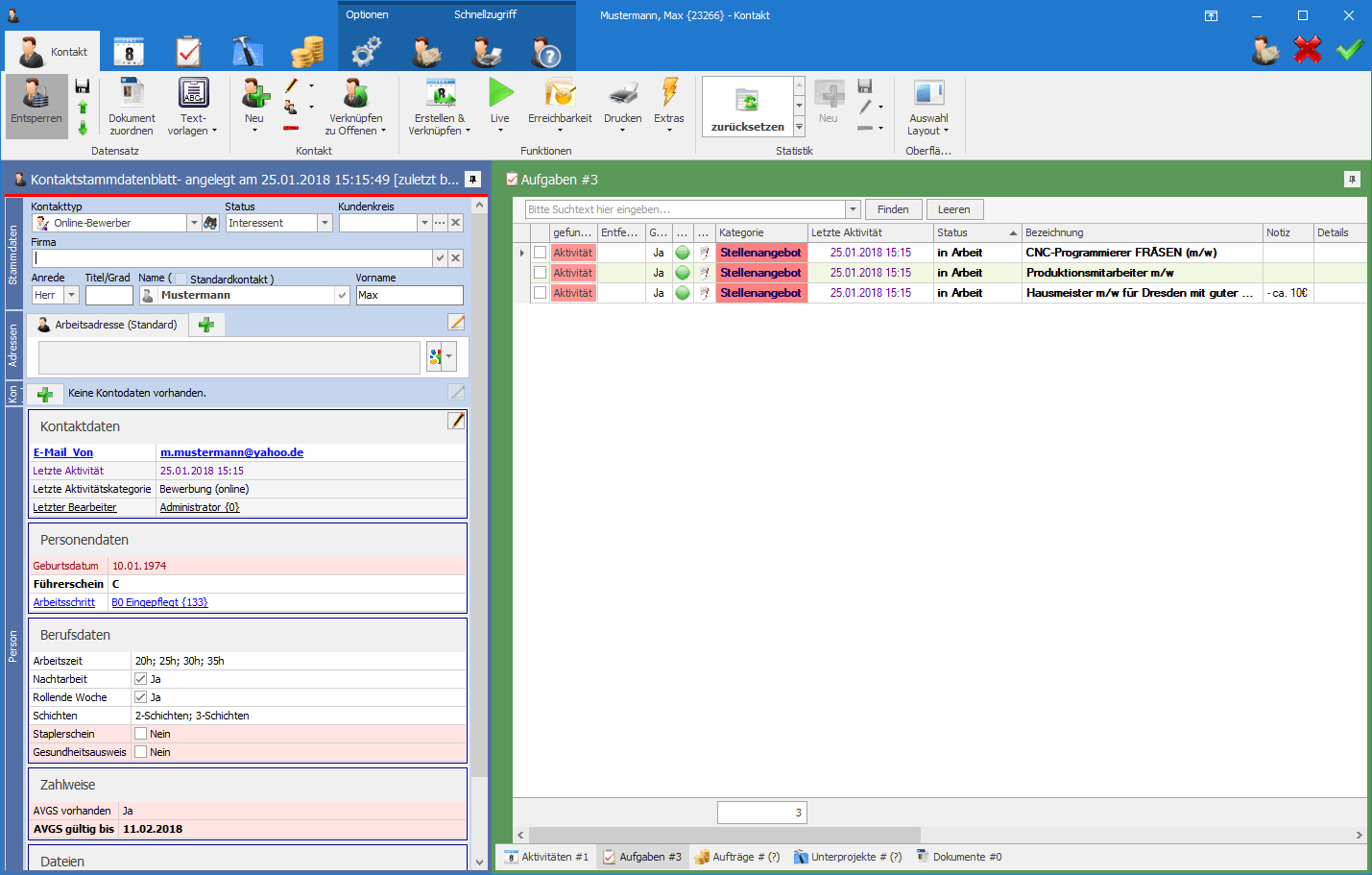The height and width of the screenshot is (875, 1372).
Task: Select the Kontakt ribbon tab
Action: tap(53, 52)
